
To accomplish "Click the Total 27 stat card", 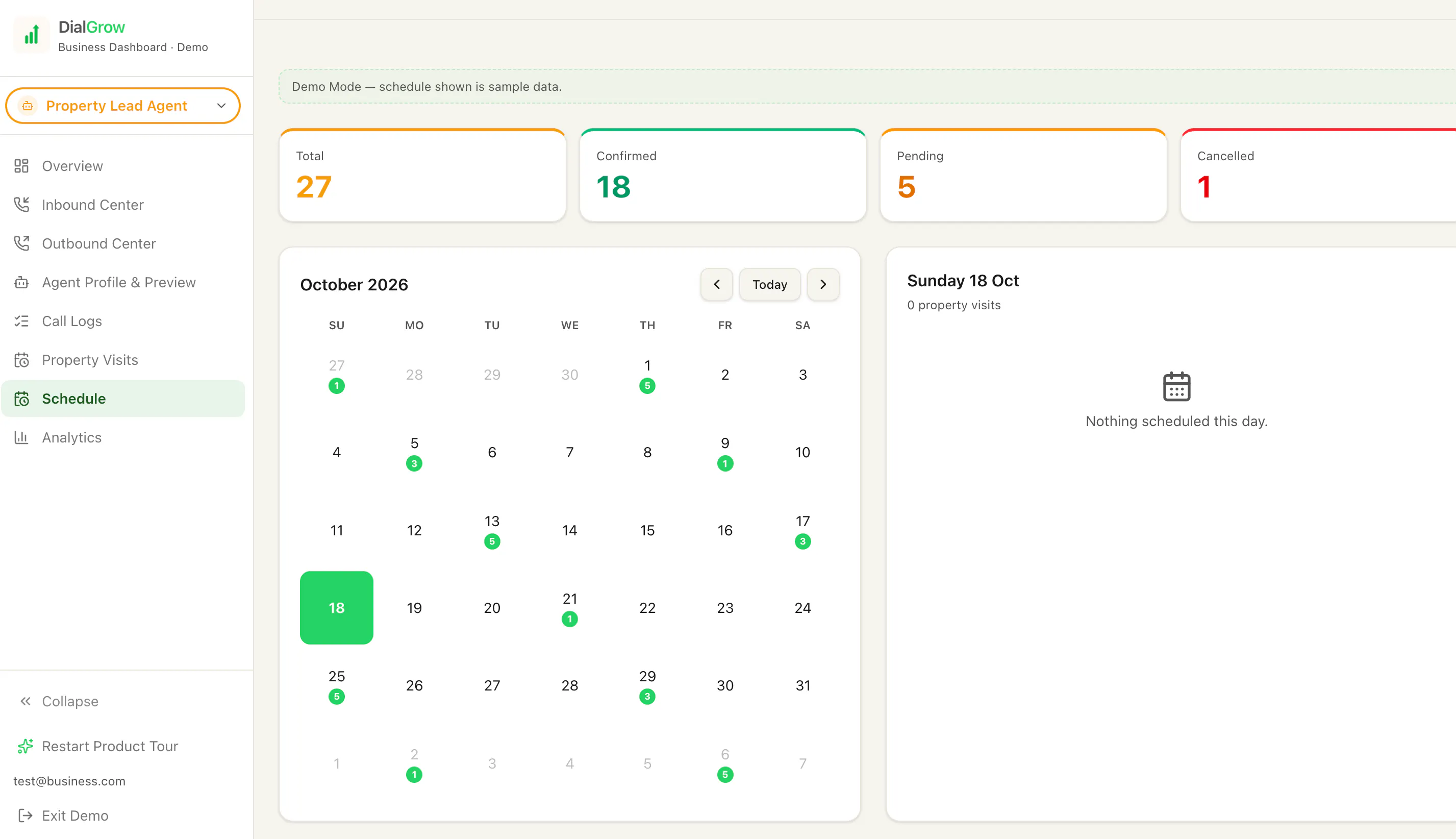I will 423,175.
